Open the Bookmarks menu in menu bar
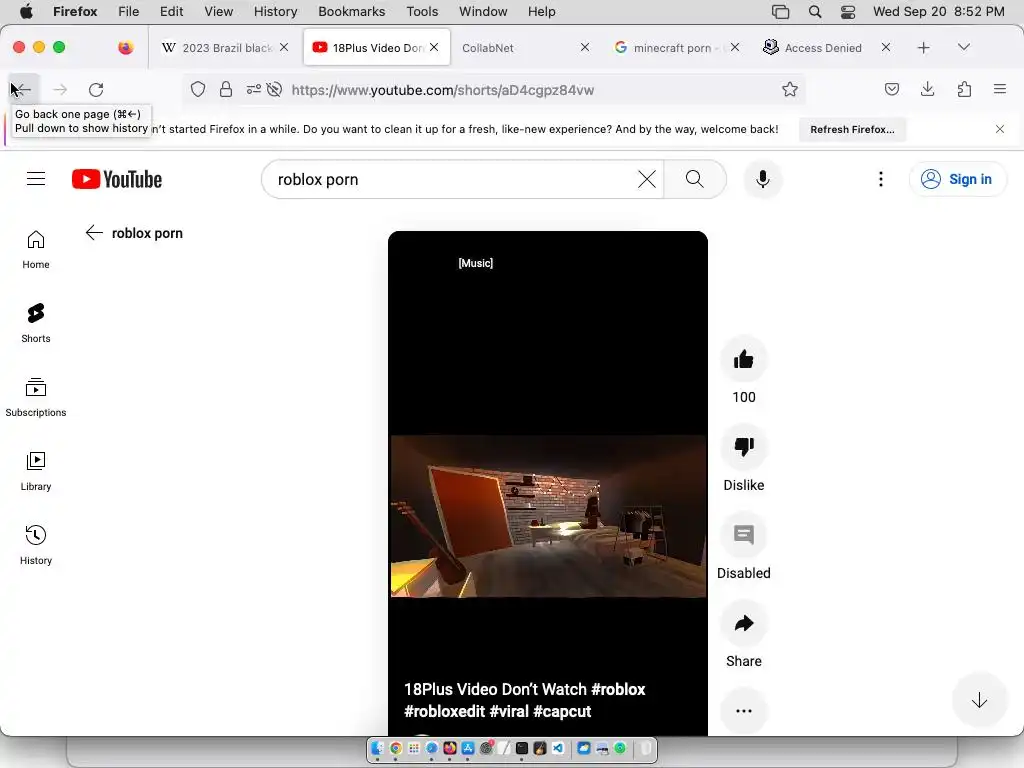The image size is (1024, 768). pos(351,11)
